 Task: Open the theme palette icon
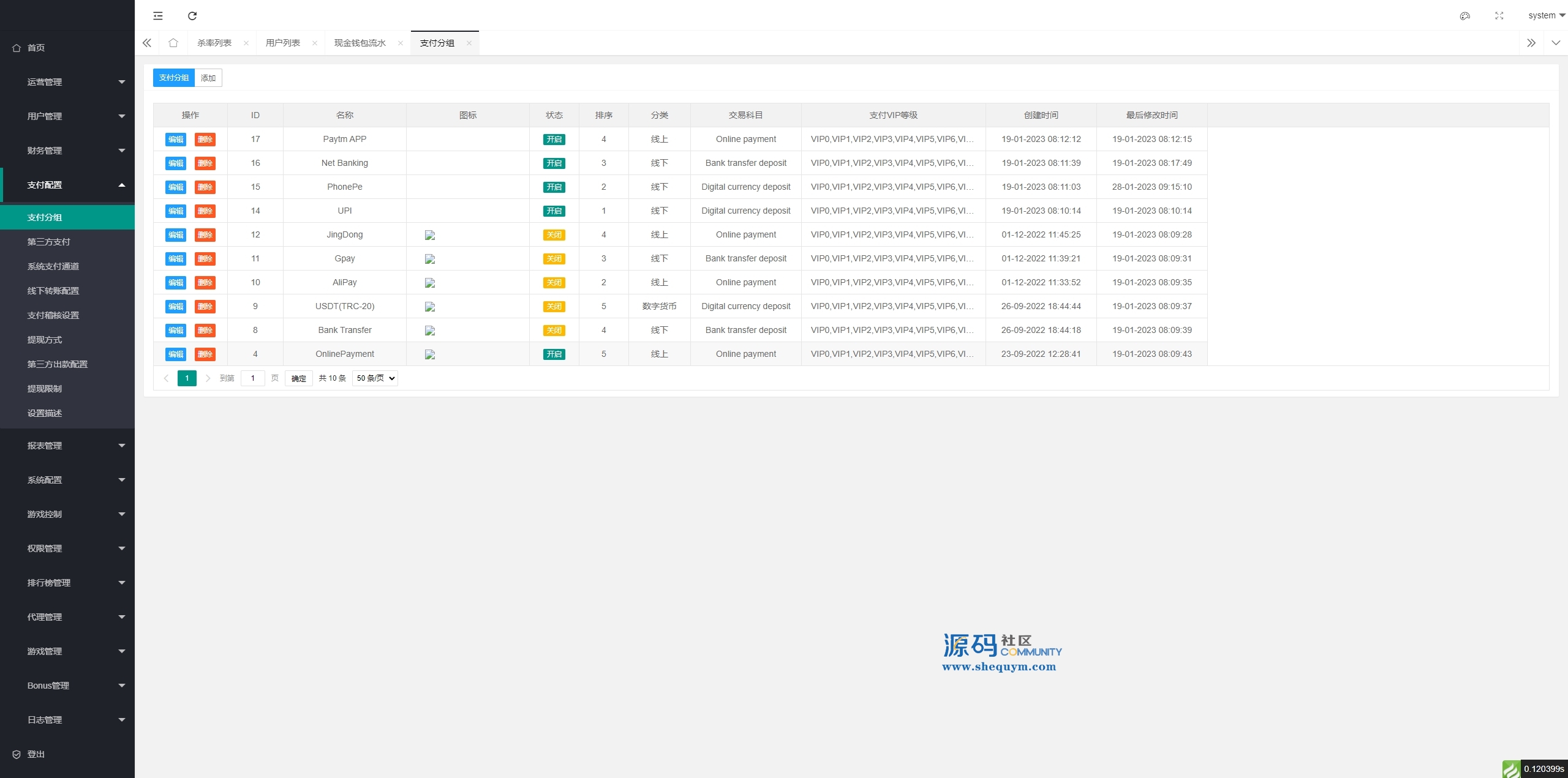click(x=1464, y=16)
